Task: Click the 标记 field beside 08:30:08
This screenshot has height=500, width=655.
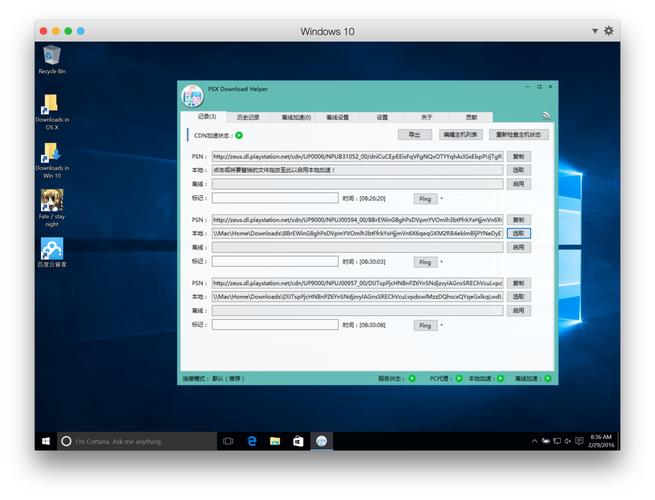Action: (275, 325)
